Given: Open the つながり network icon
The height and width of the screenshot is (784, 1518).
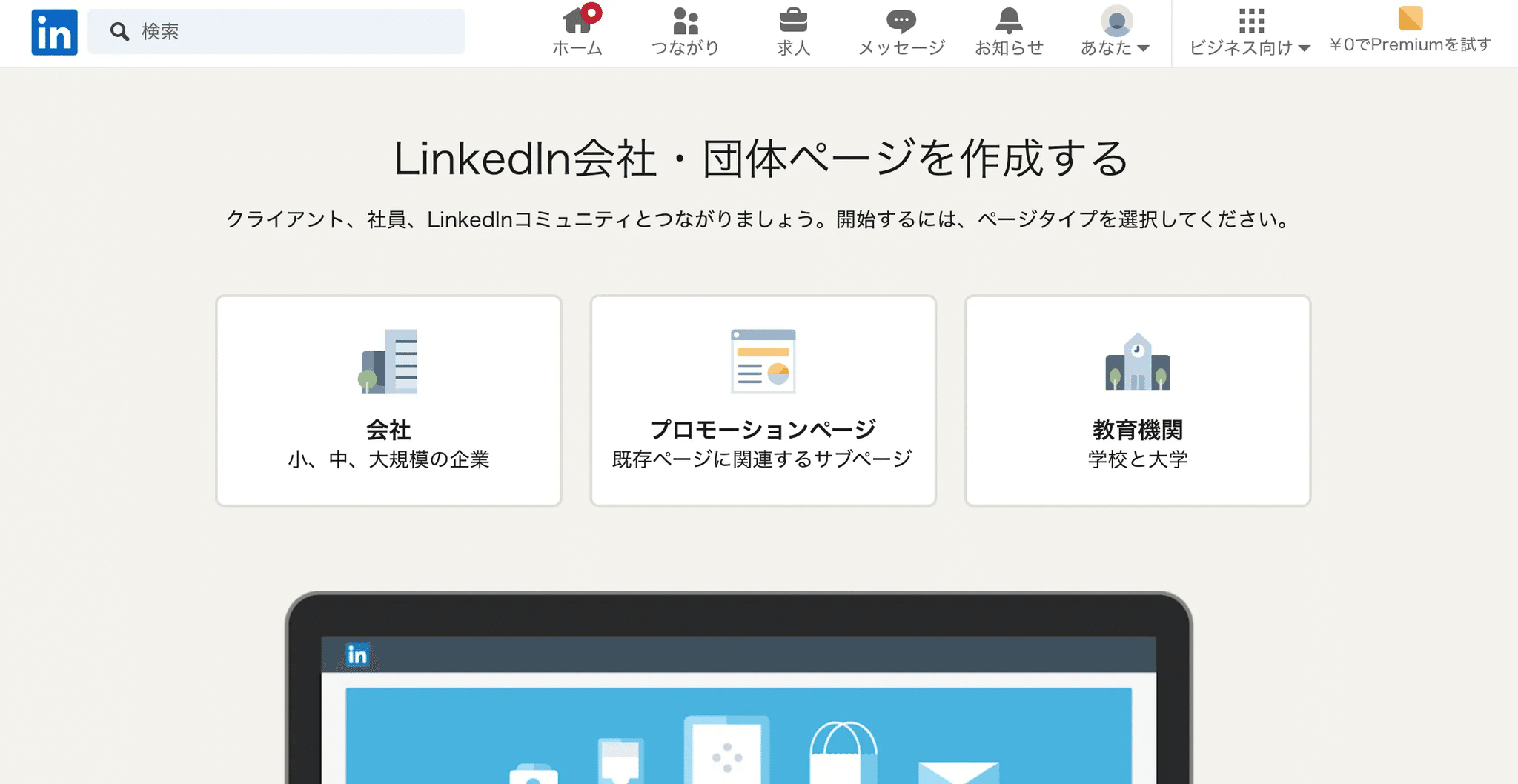Looking at the screenshot, I should pos(686,21).
